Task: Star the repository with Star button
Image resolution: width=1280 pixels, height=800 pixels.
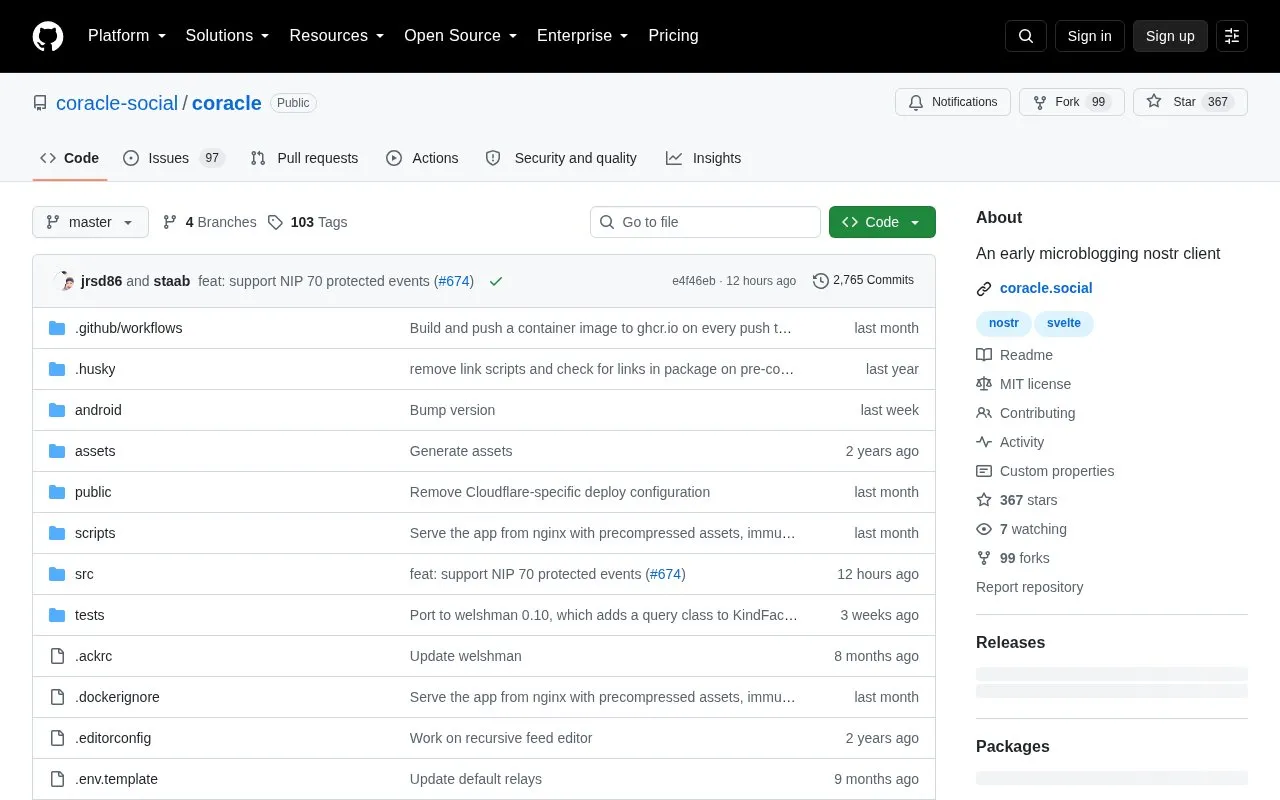Action: (x=1190, y=102)
